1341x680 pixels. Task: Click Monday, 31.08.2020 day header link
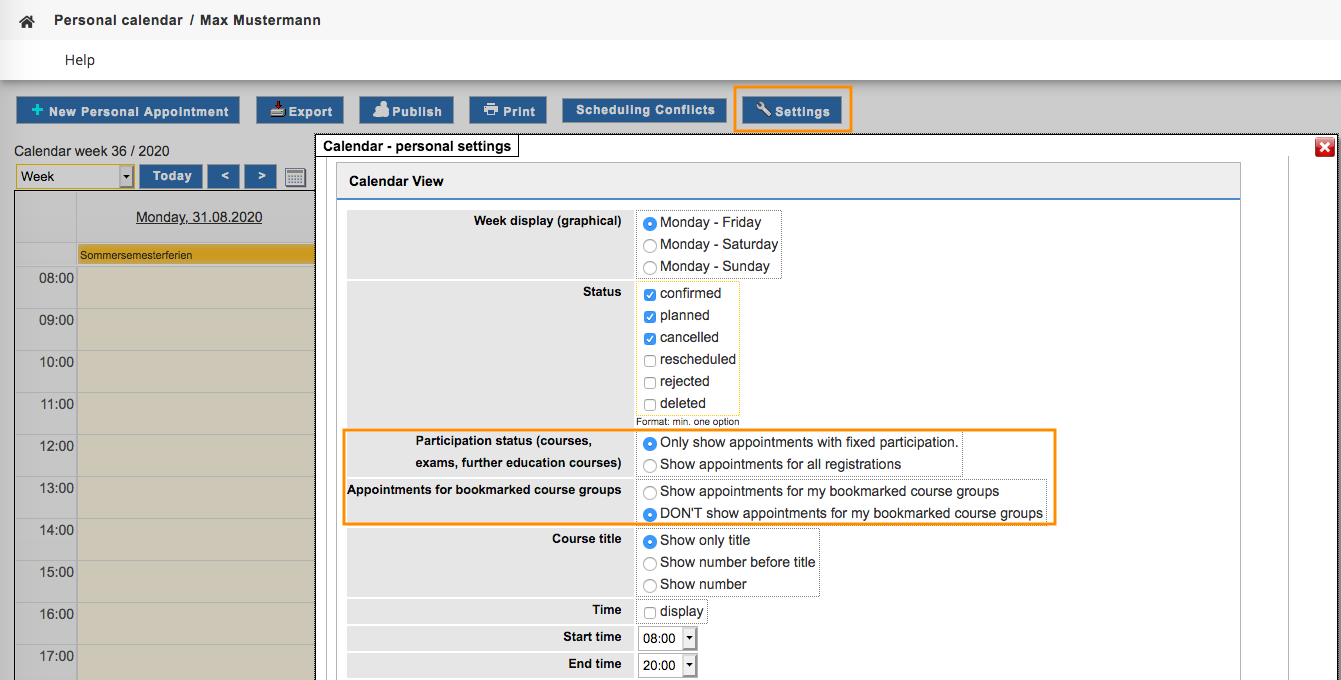[199, 217]
